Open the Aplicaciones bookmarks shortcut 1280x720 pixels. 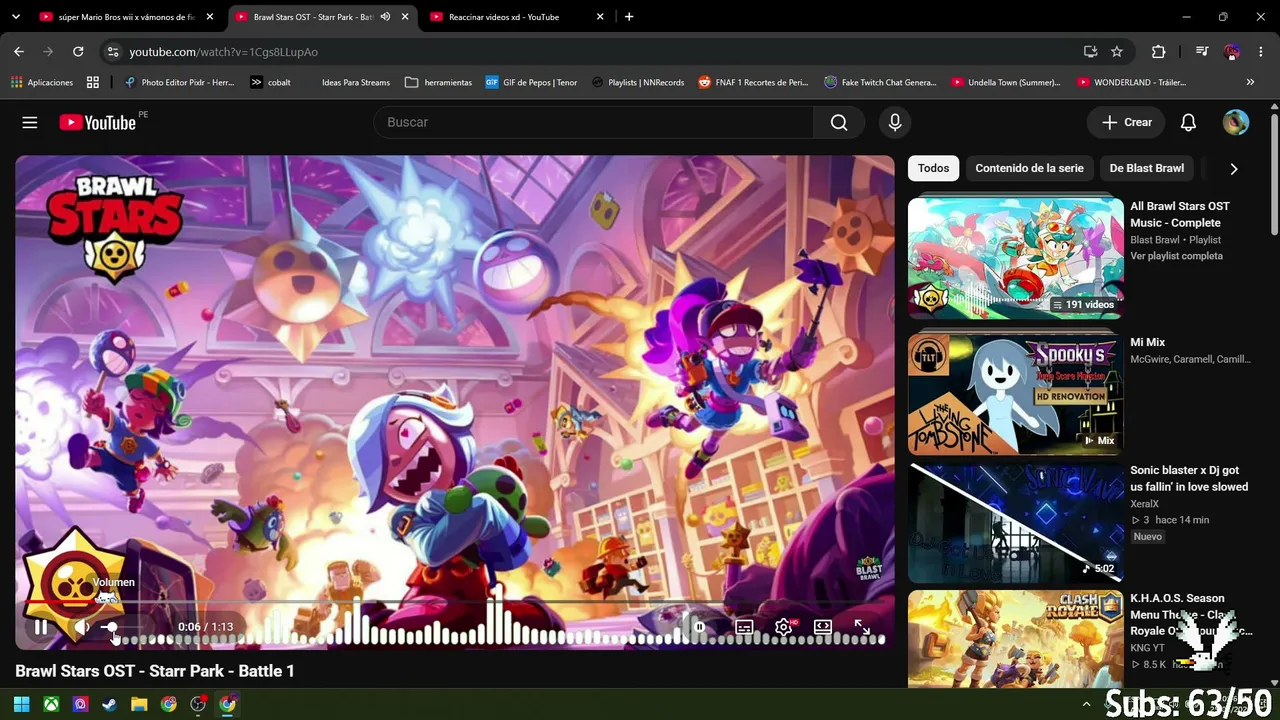point(41,82)
